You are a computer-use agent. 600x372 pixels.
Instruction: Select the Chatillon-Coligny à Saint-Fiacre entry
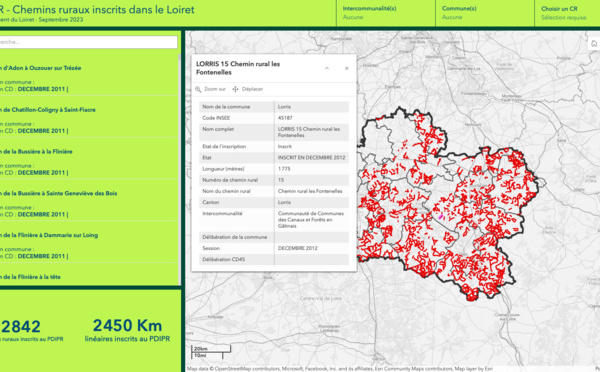click(x=89, y=120)
